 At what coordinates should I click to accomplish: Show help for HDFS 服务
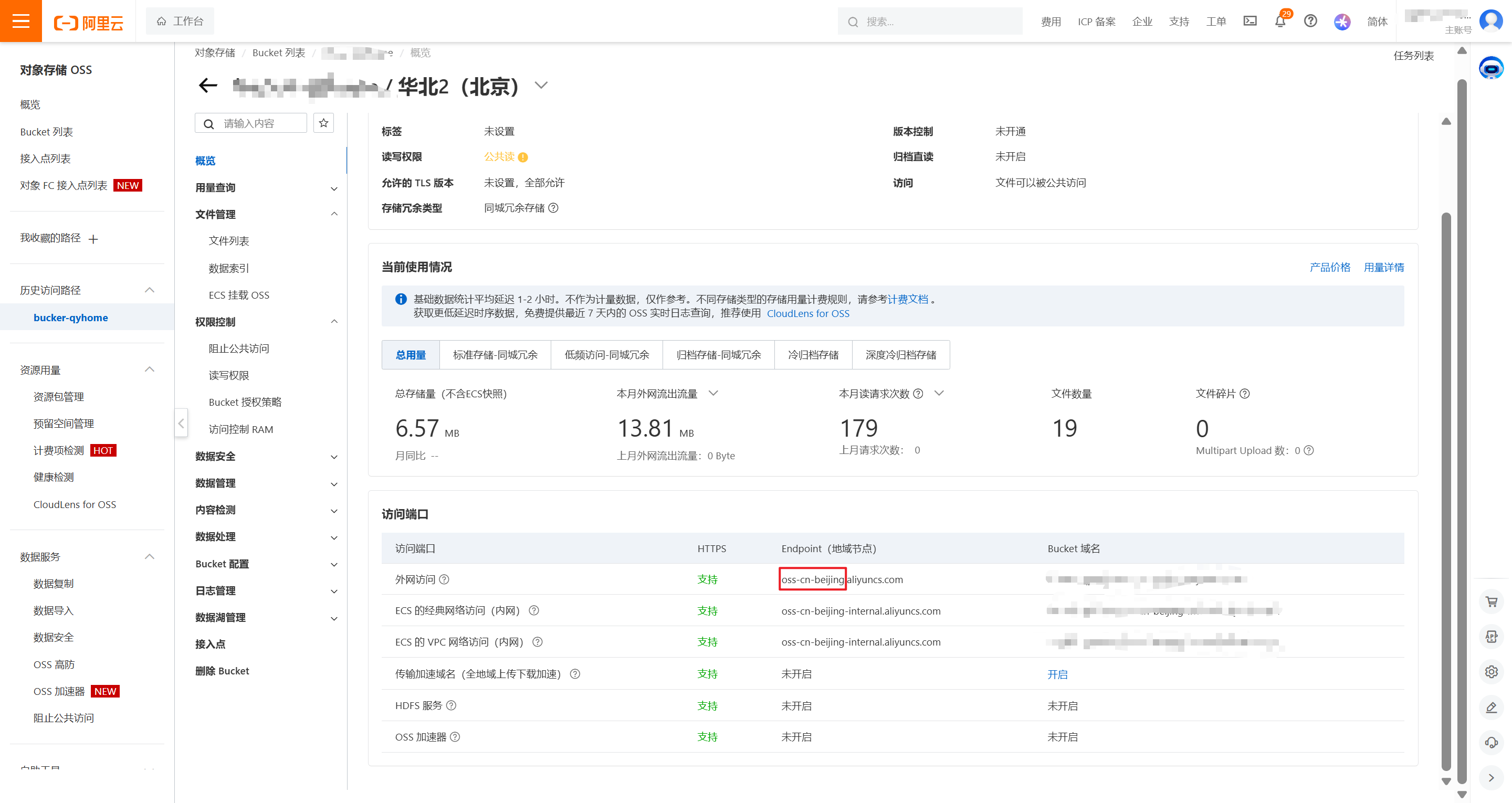point(451,705)
